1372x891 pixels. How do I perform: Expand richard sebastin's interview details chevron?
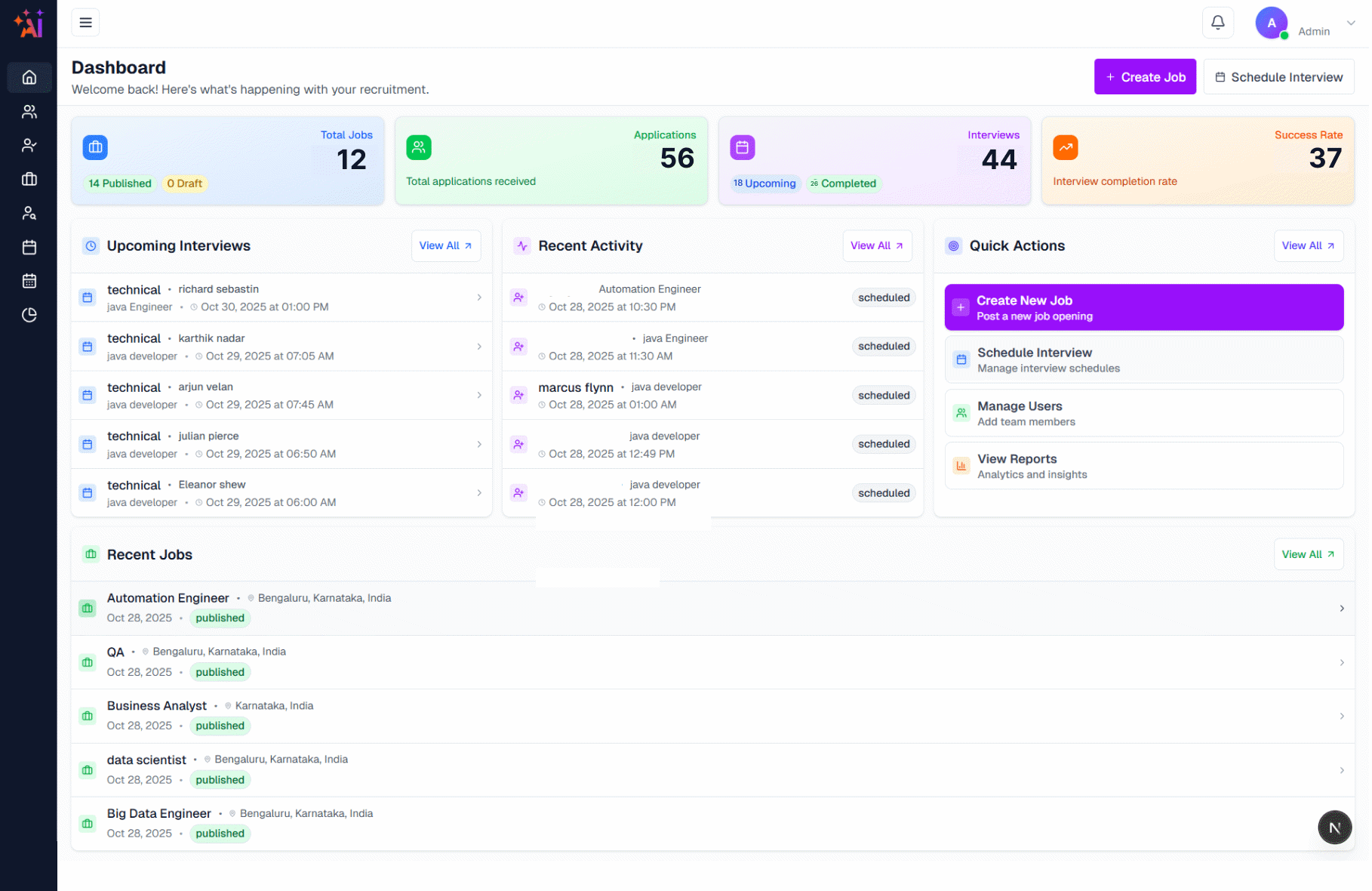(x=479, y=298)
